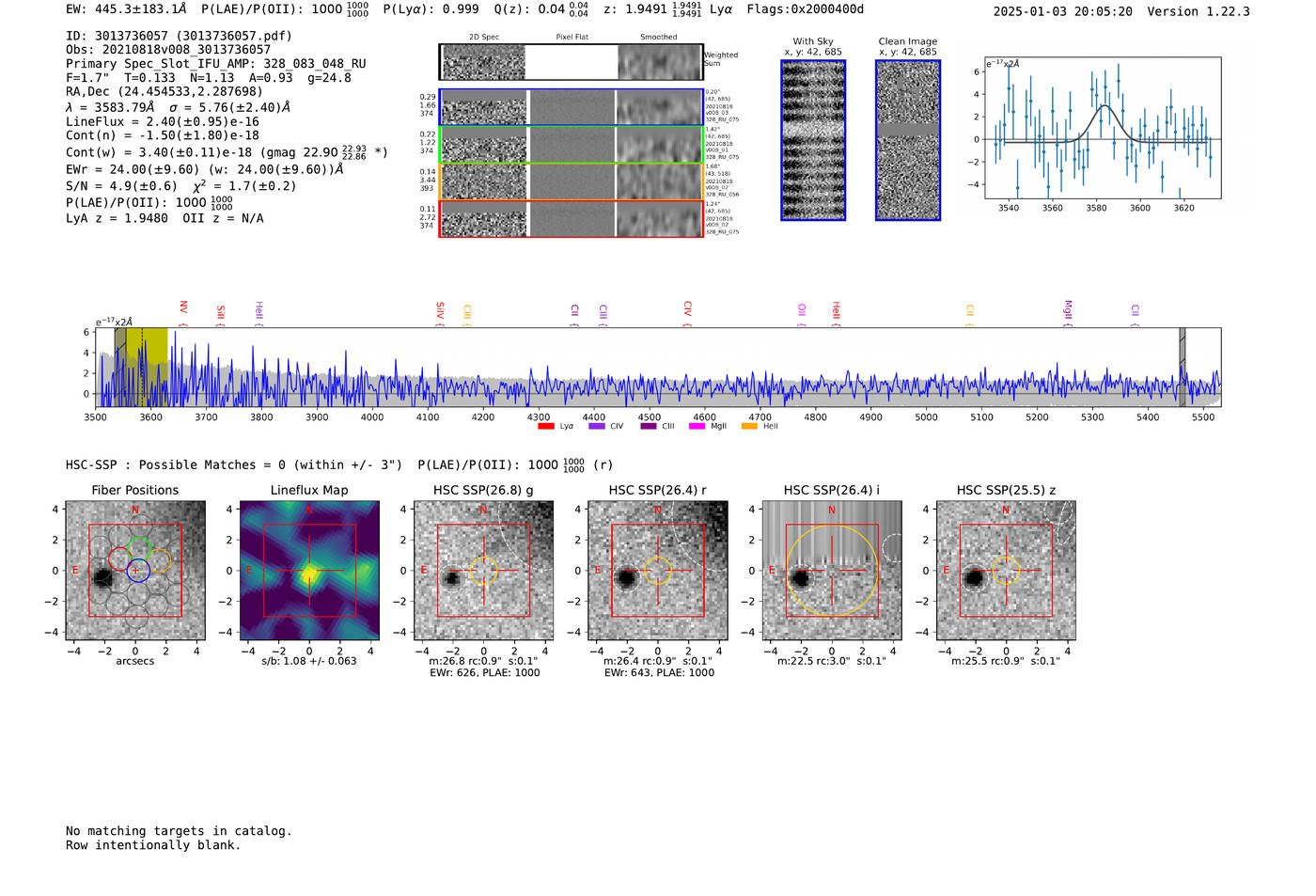This screenshot has width=1316, height=896.
Task: Select the HSC SSP(25.5) z image
Action: coord(1006,571)
